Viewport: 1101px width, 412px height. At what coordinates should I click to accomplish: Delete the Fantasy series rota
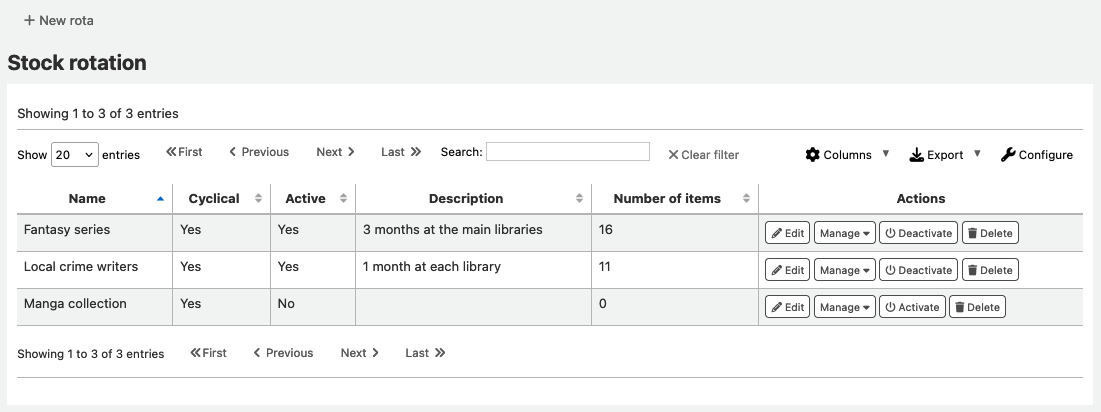pos(989,233)
